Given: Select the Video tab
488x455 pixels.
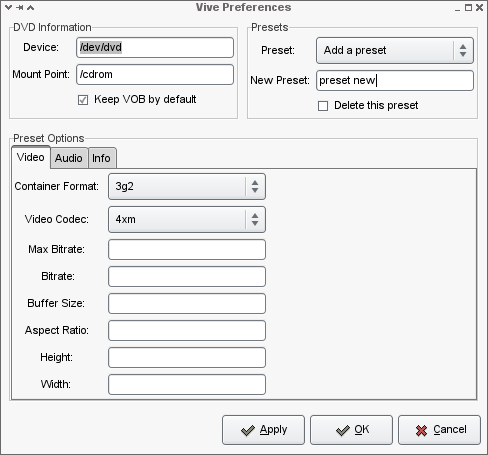Looking at the screenshot, I should [31, 157].
